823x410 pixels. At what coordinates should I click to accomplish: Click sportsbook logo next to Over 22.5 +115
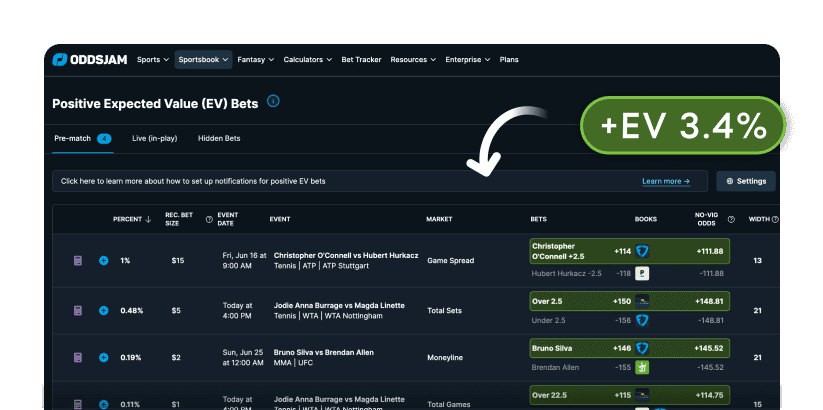tap(642, 395)
